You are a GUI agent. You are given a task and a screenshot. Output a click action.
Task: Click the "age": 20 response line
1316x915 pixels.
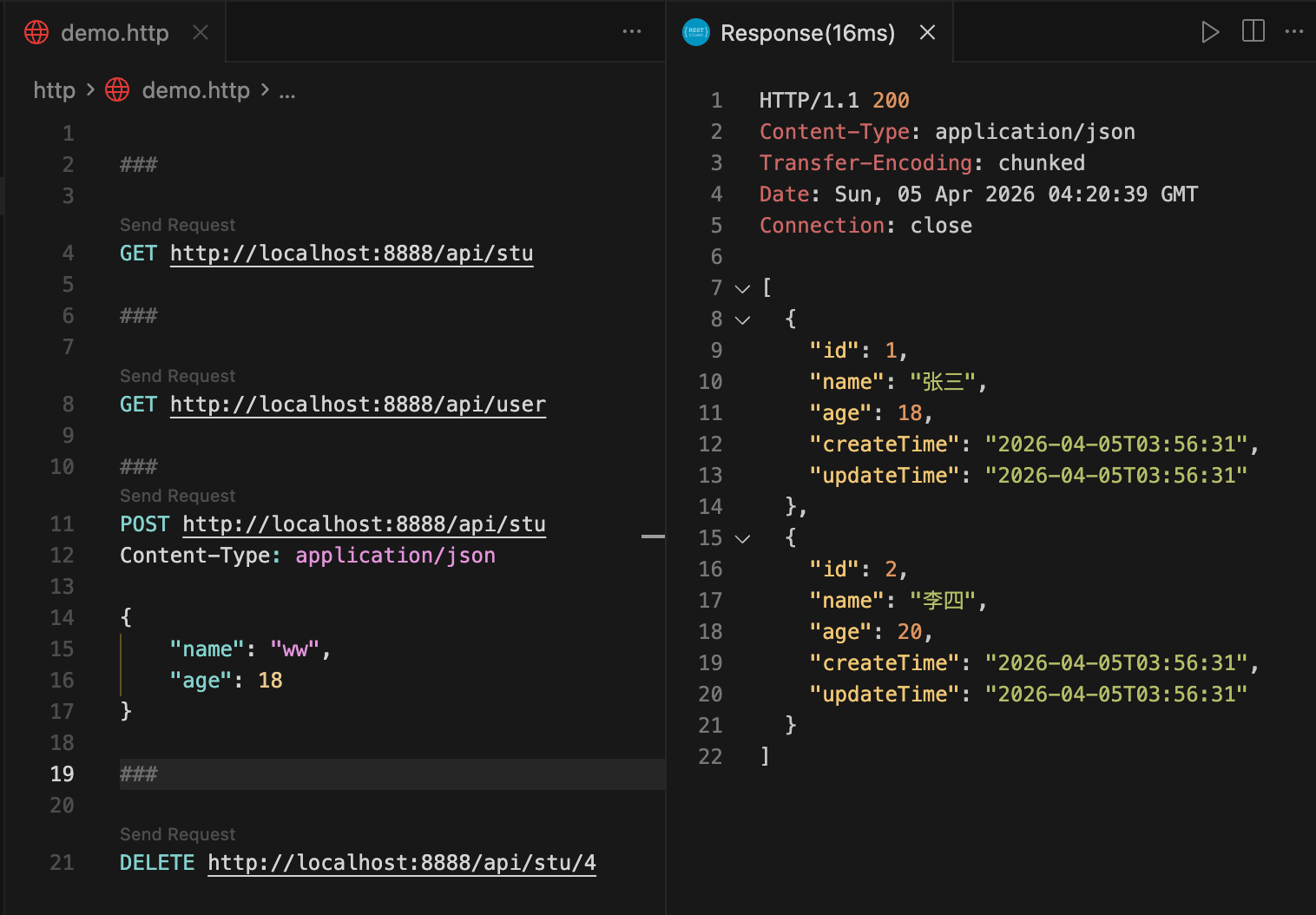(x=871, y=632)
